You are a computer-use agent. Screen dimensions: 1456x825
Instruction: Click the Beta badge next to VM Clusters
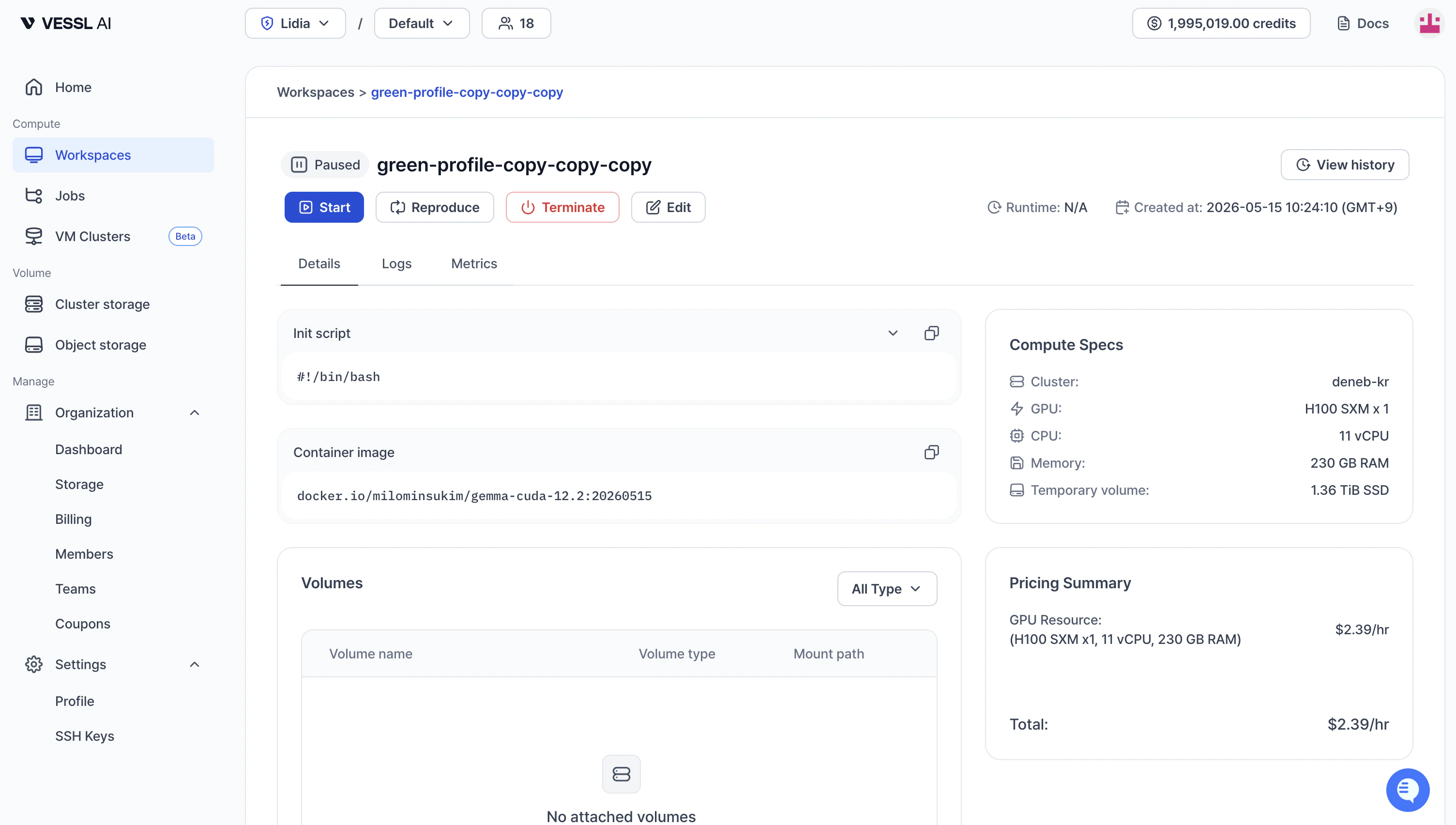pyautogui.click(x=185, y=236)
